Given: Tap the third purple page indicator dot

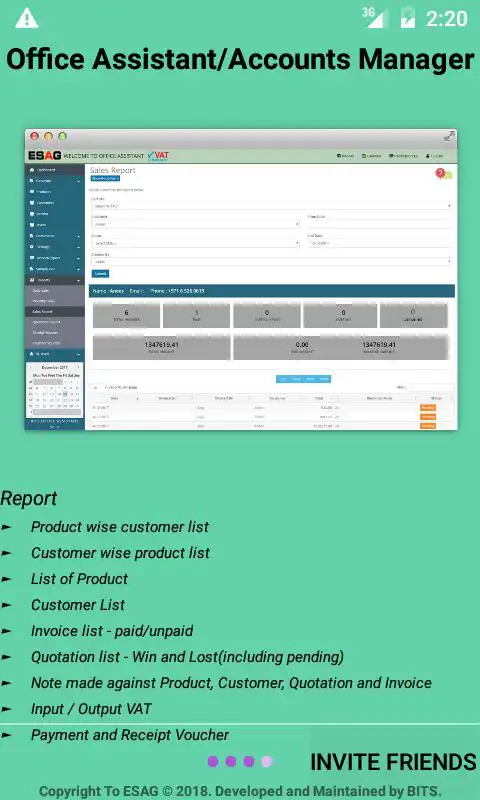Looking at the screenshot, I should click(249, 762).
